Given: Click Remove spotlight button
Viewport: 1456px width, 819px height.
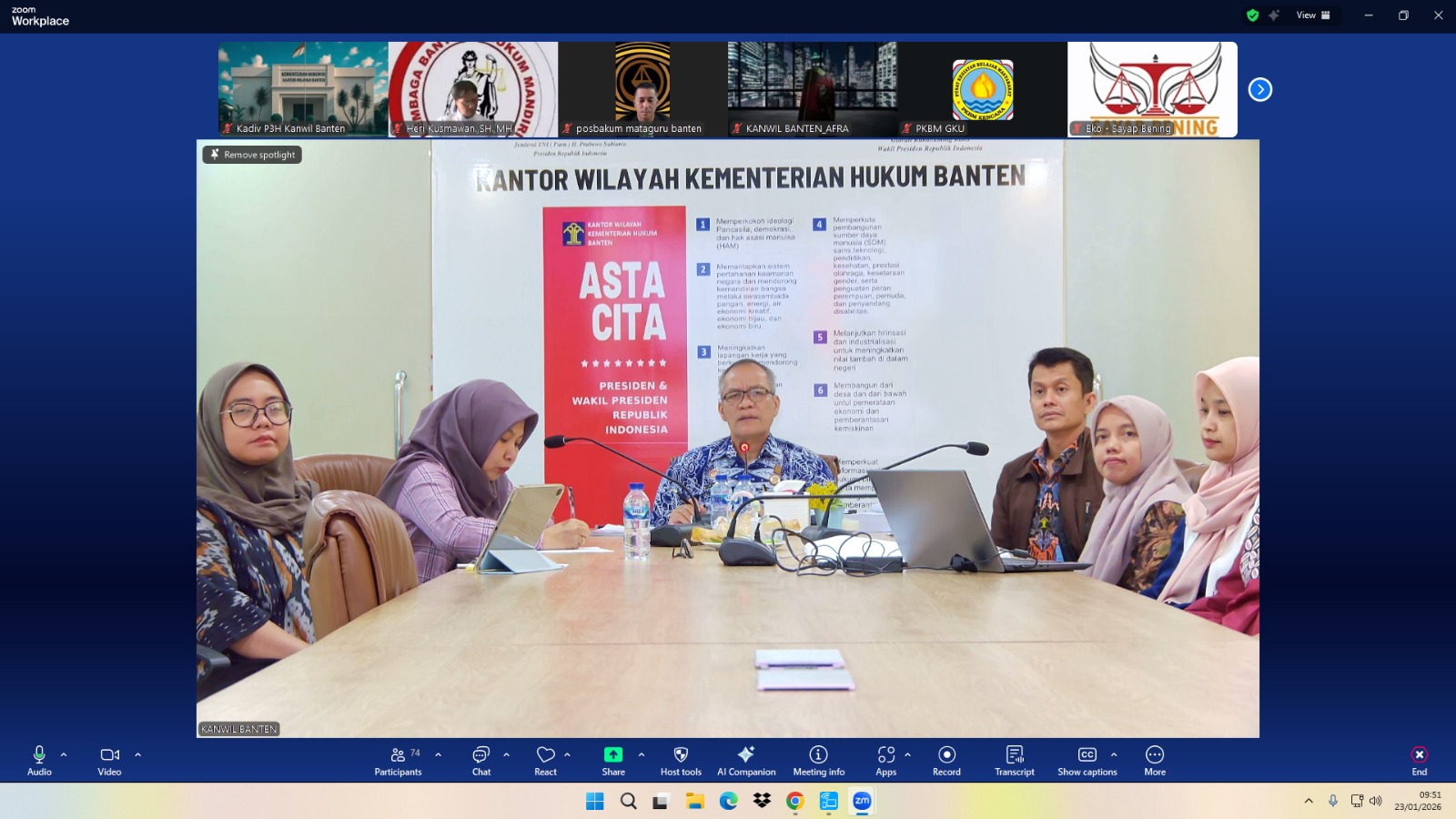Looking at the screenshot, I should coord(252,155).
